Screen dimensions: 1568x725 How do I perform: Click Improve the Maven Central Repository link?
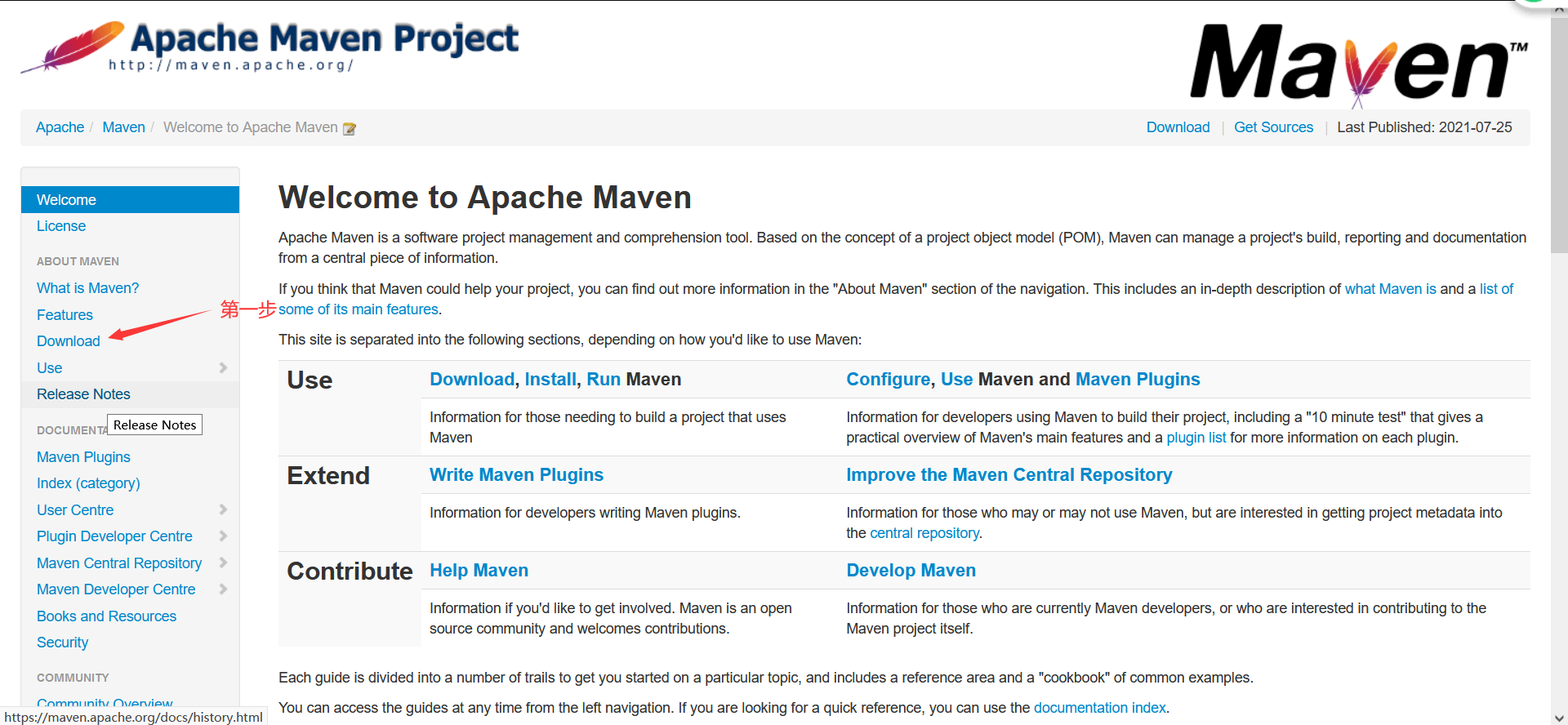[1009, 475]
